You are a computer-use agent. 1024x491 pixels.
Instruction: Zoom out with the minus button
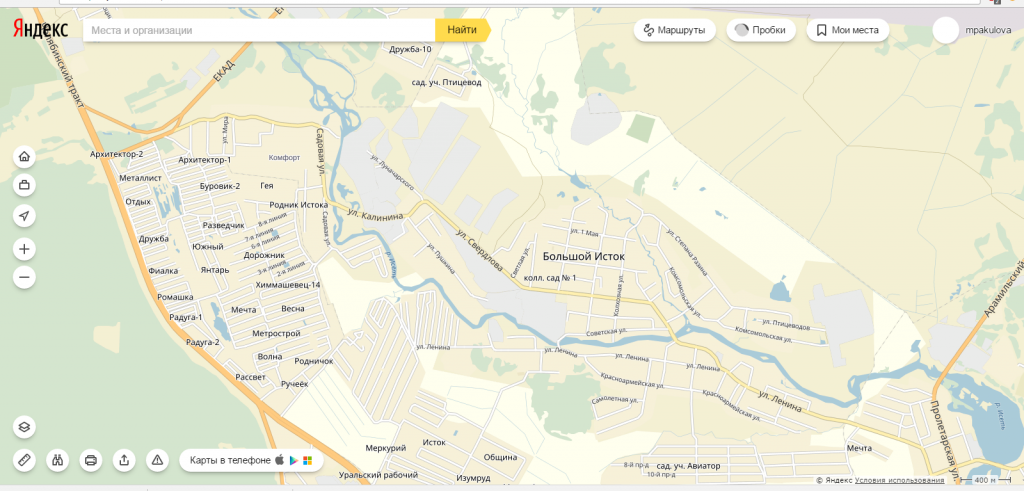(24, 277)
